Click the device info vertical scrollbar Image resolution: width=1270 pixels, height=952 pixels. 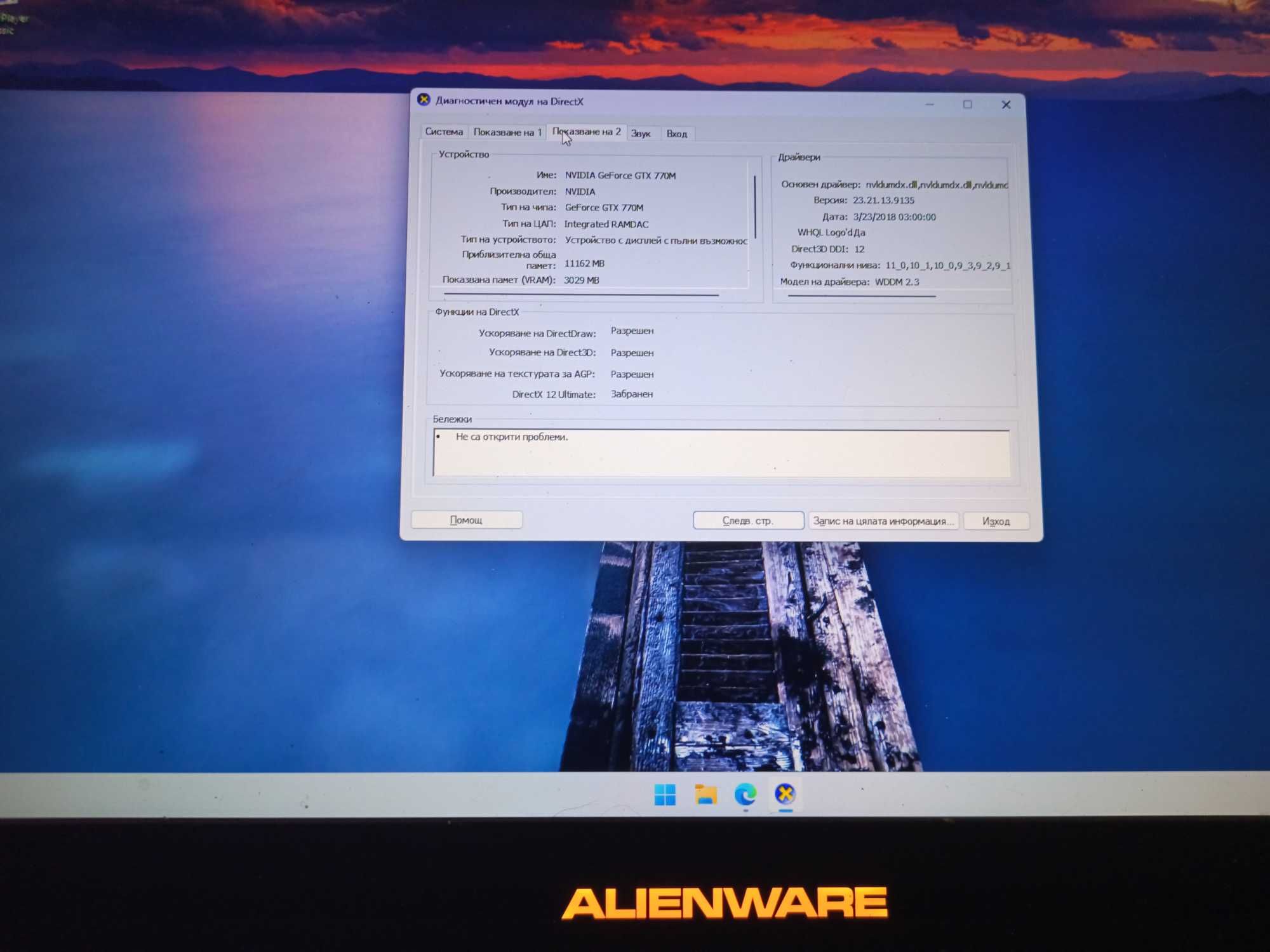(755, 206)
